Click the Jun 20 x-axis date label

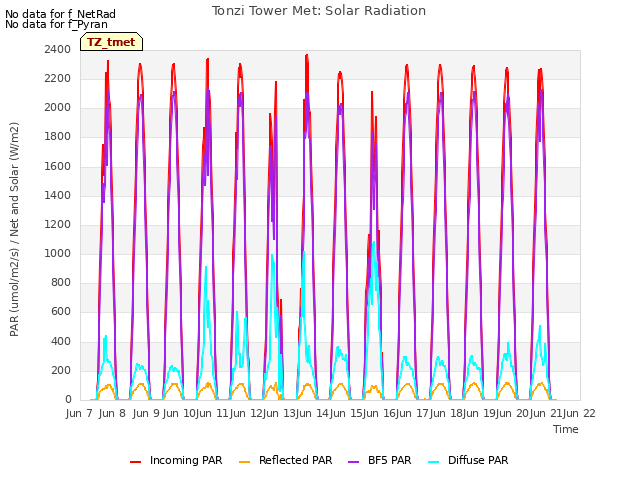[x=513, y=413]
